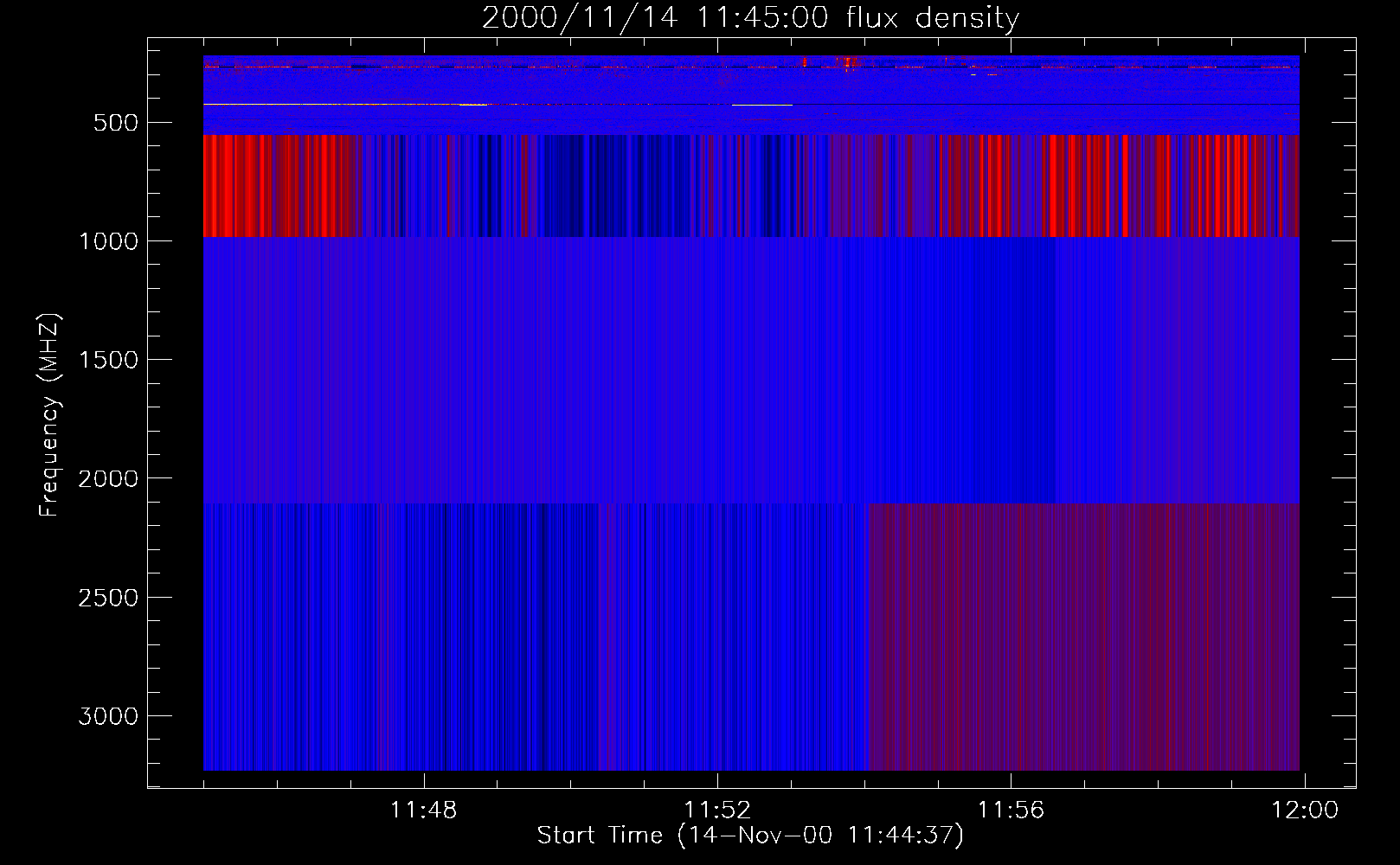Click the 3000 frequency tick label
Viewport: 1400px width, 865px height.
click(x=108, y=716)
